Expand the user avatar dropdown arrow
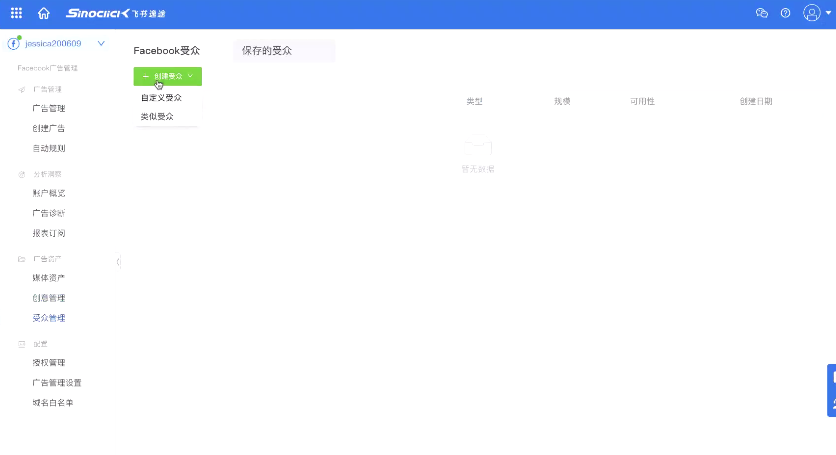This screenshot has width=836, height=455. tap(828, 13)
